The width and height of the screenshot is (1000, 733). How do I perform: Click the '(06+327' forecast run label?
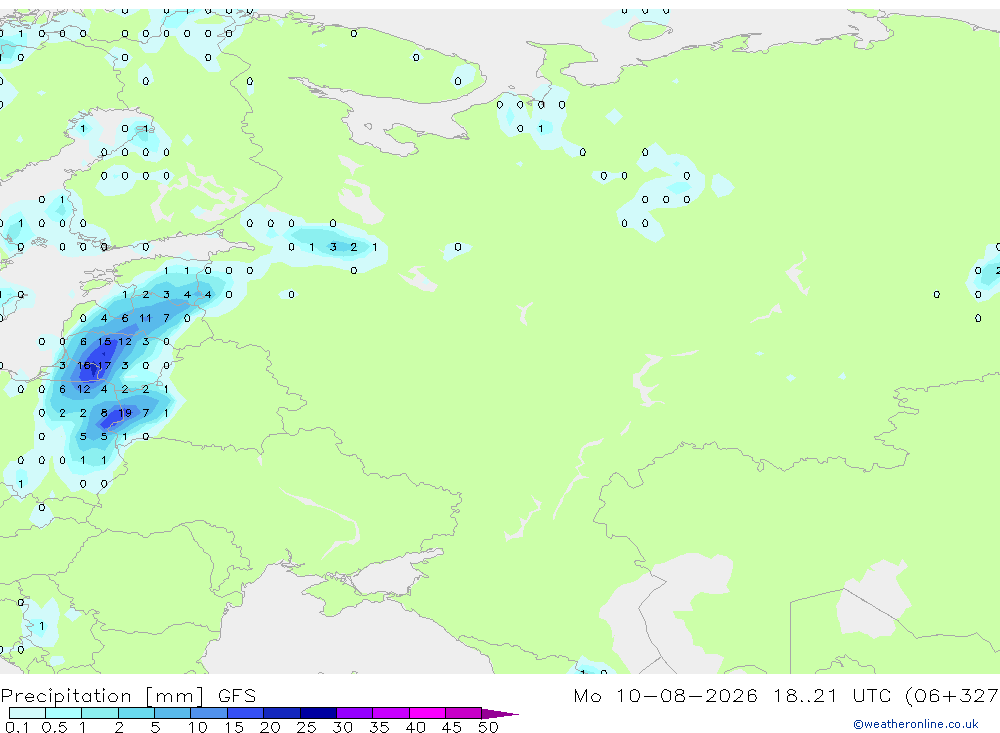[x=952, y=695]
